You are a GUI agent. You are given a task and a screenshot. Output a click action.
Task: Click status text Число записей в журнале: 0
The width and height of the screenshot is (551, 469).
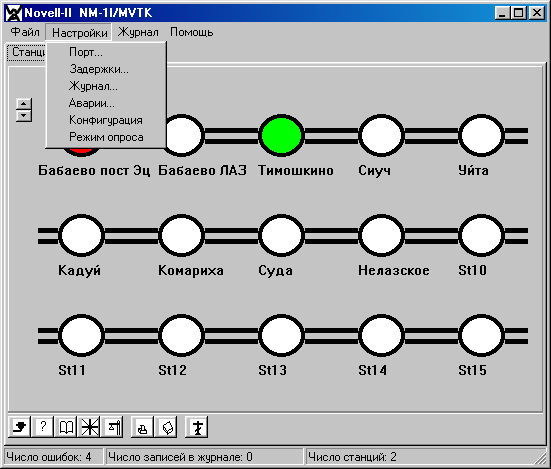click(181, 457)
